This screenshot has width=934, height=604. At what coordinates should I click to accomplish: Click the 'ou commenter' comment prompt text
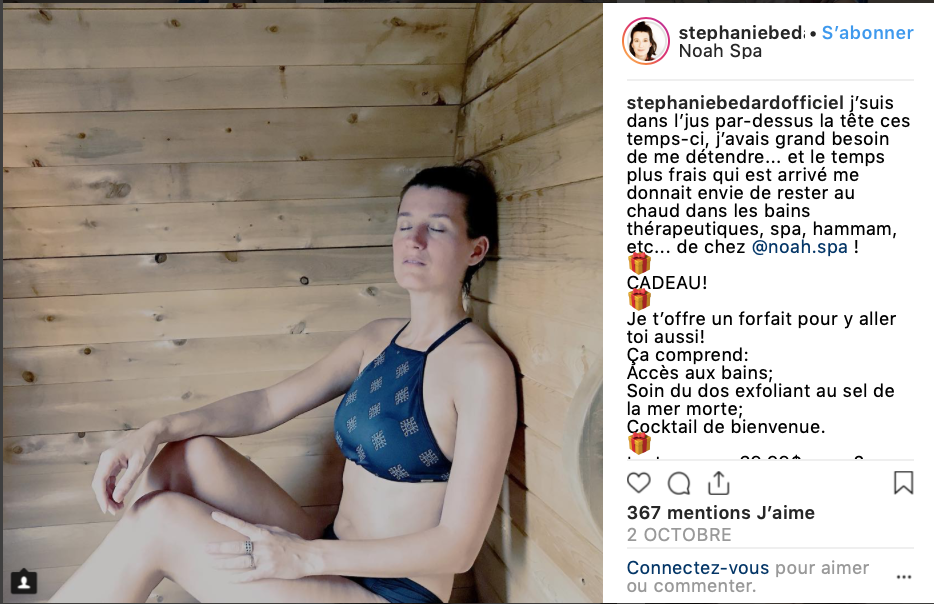coord(691,586)
